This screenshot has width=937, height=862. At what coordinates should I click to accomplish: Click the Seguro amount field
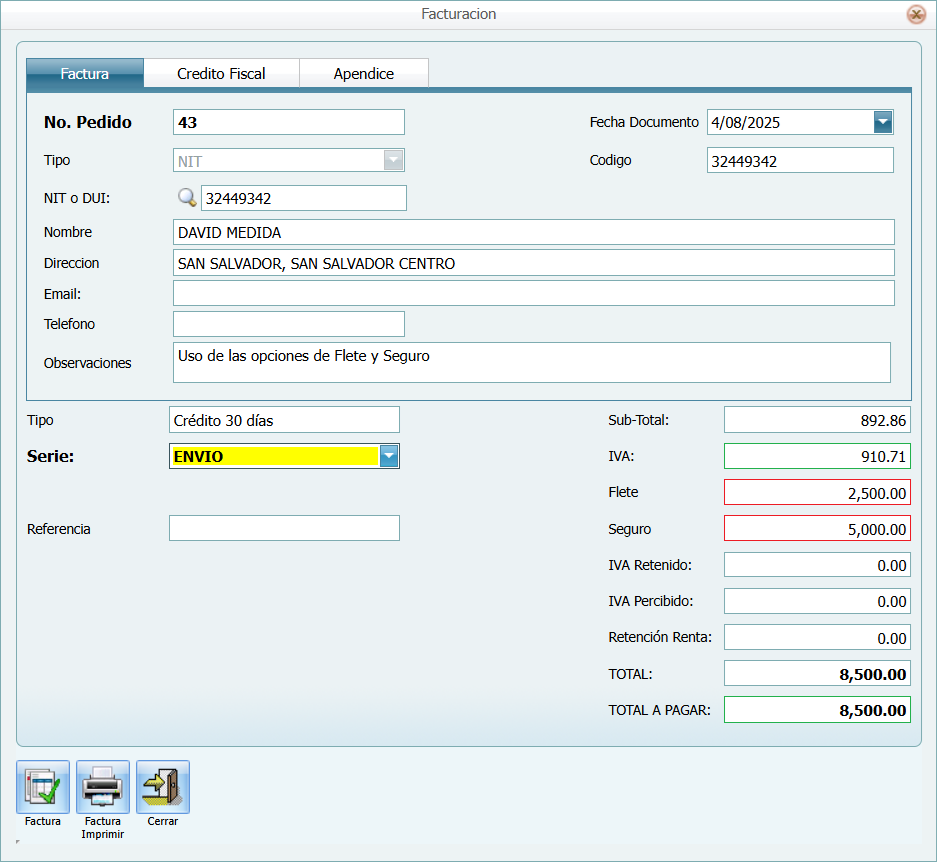[816, 529]
